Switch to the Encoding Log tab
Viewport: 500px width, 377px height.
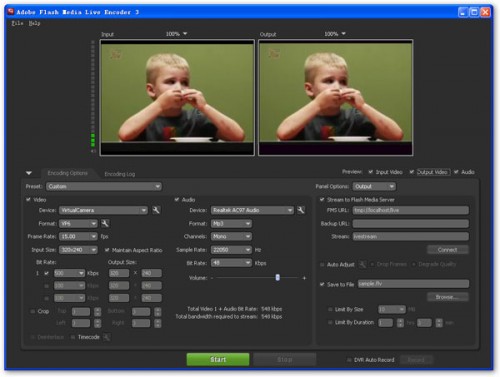120,174
